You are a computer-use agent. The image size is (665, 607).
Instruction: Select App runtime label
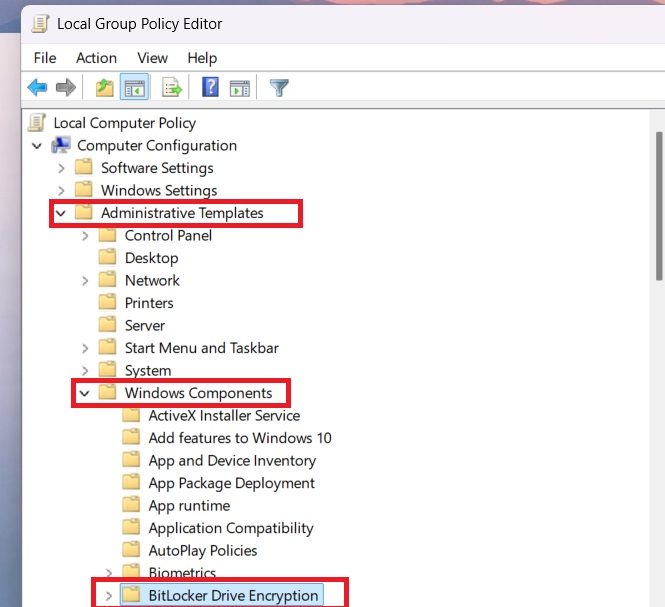coord(189,505)
